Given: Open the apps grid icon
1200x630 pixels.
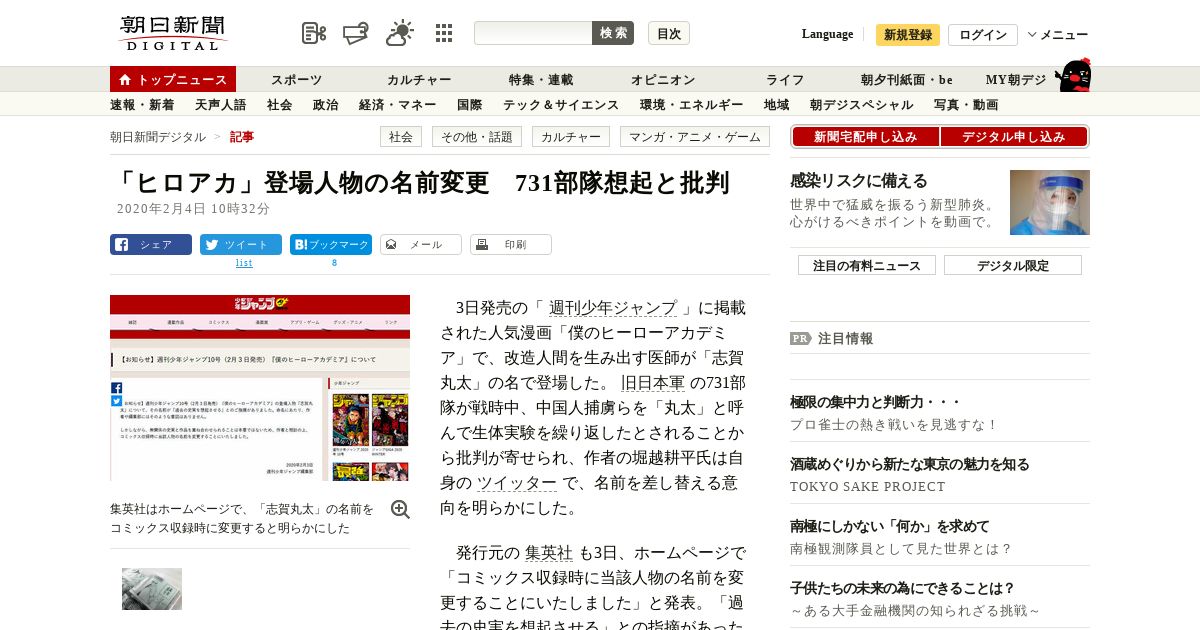Looking at the screenshot, I should point(444,33).
